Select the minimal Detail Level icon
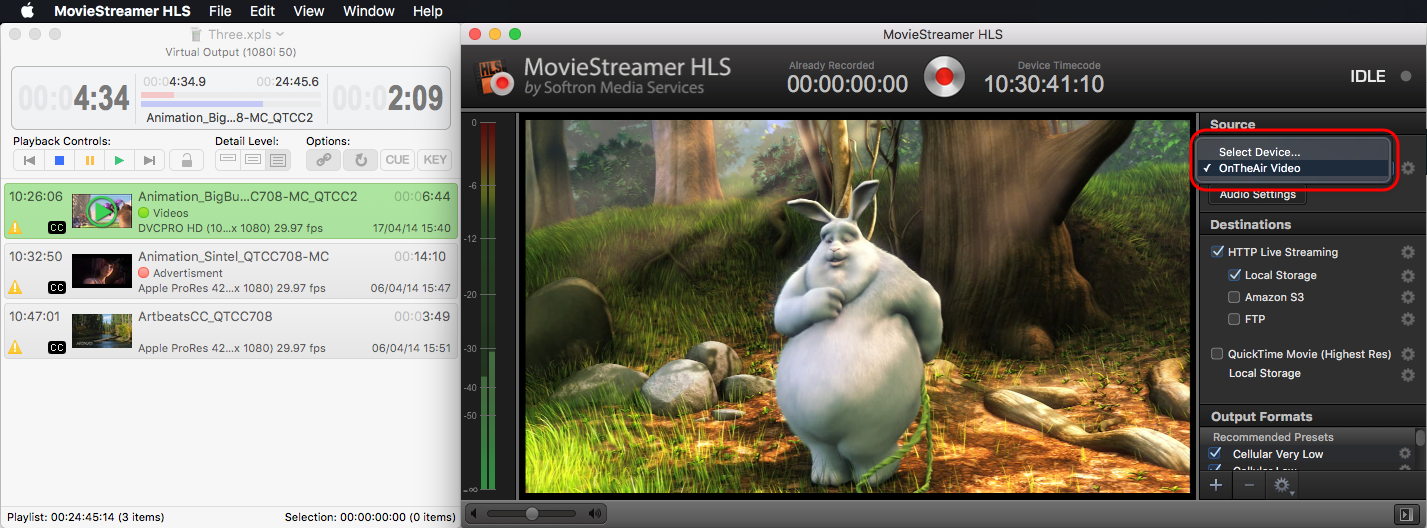The width and height of the screenshot is (1427, 528). tap(228, 160)
